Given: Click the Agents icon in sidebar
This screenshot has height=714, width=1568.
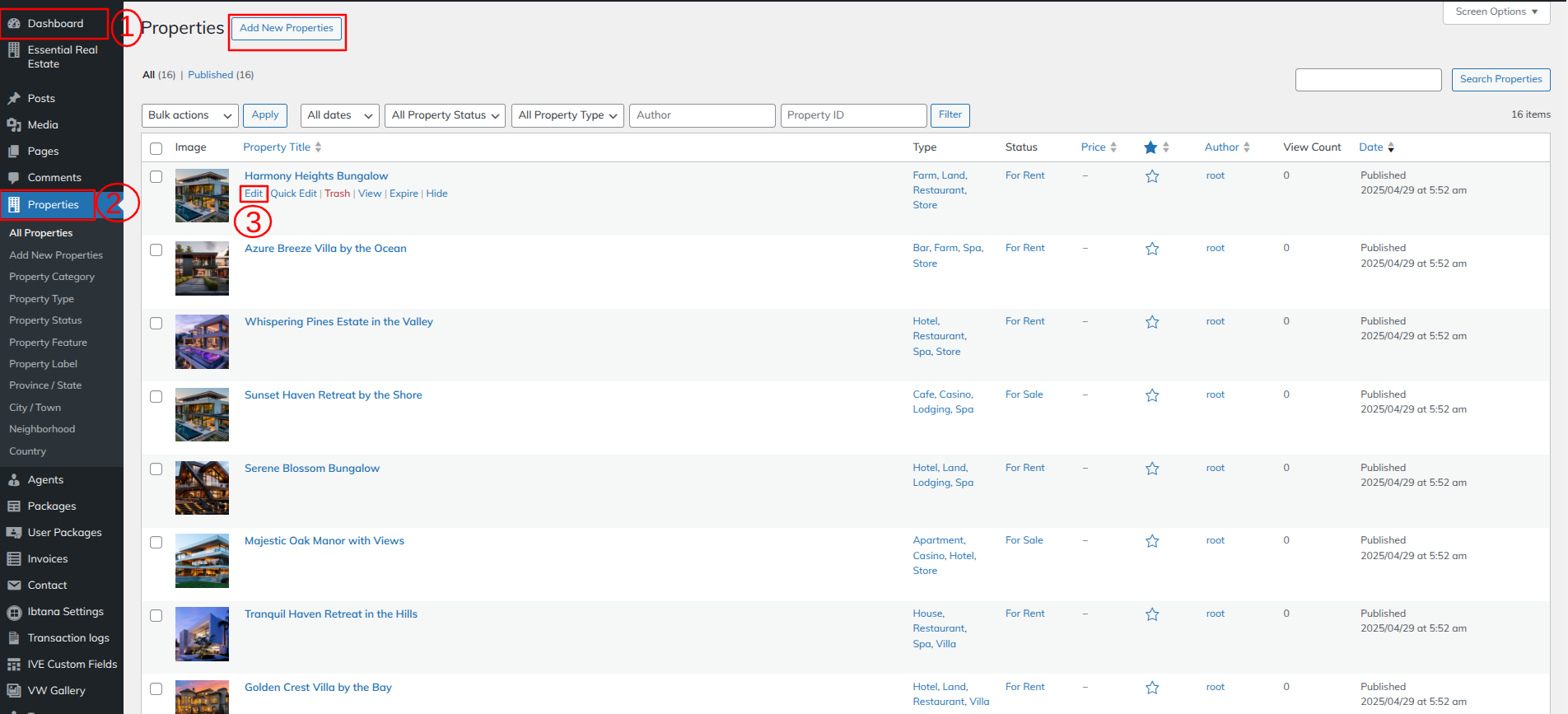Looking at the screenshot, I should [x=14, y=480].
